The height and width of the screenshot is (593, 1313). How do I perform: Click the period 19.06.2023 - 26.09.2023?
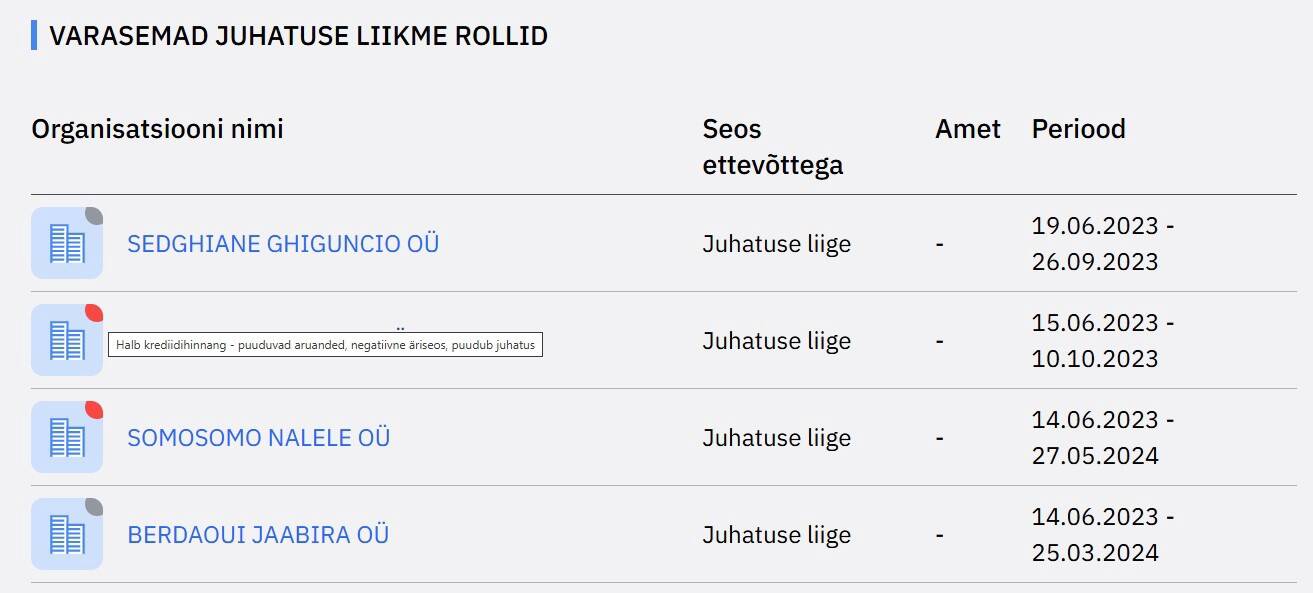1102,244
